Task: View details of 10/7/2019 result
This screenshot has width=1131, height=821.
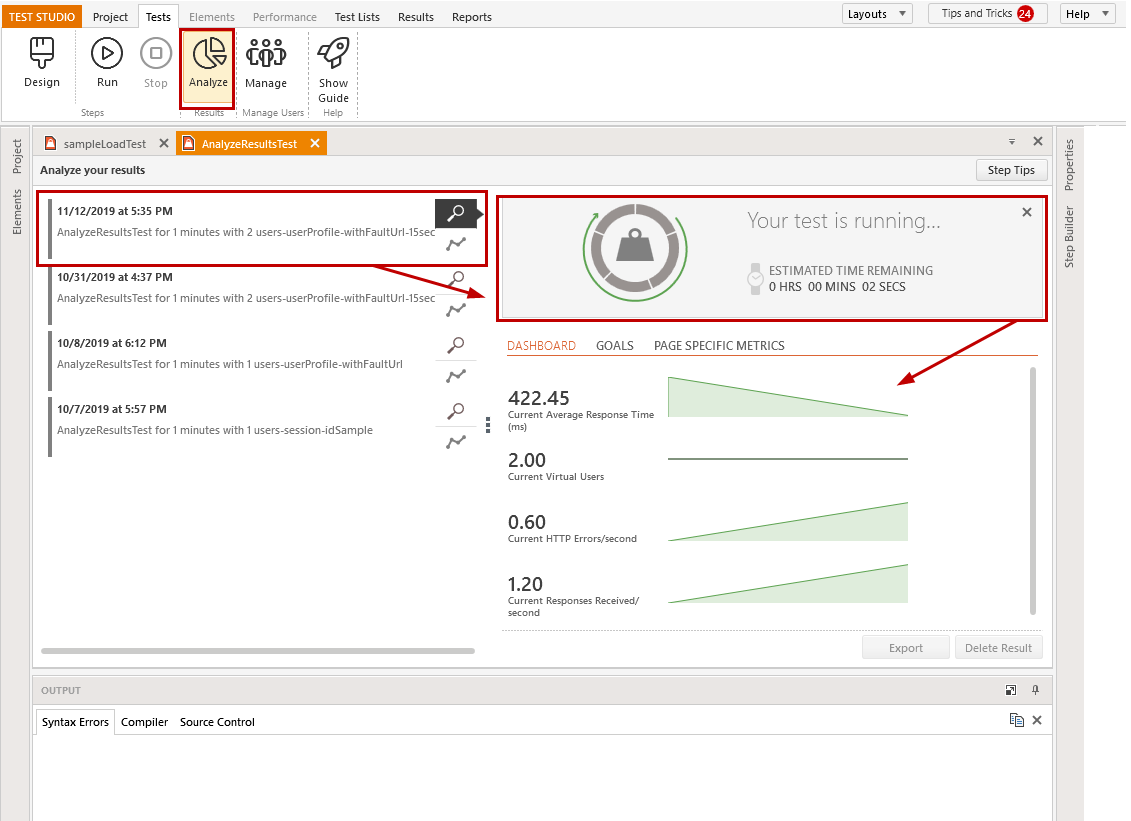Action: point(456,410)
